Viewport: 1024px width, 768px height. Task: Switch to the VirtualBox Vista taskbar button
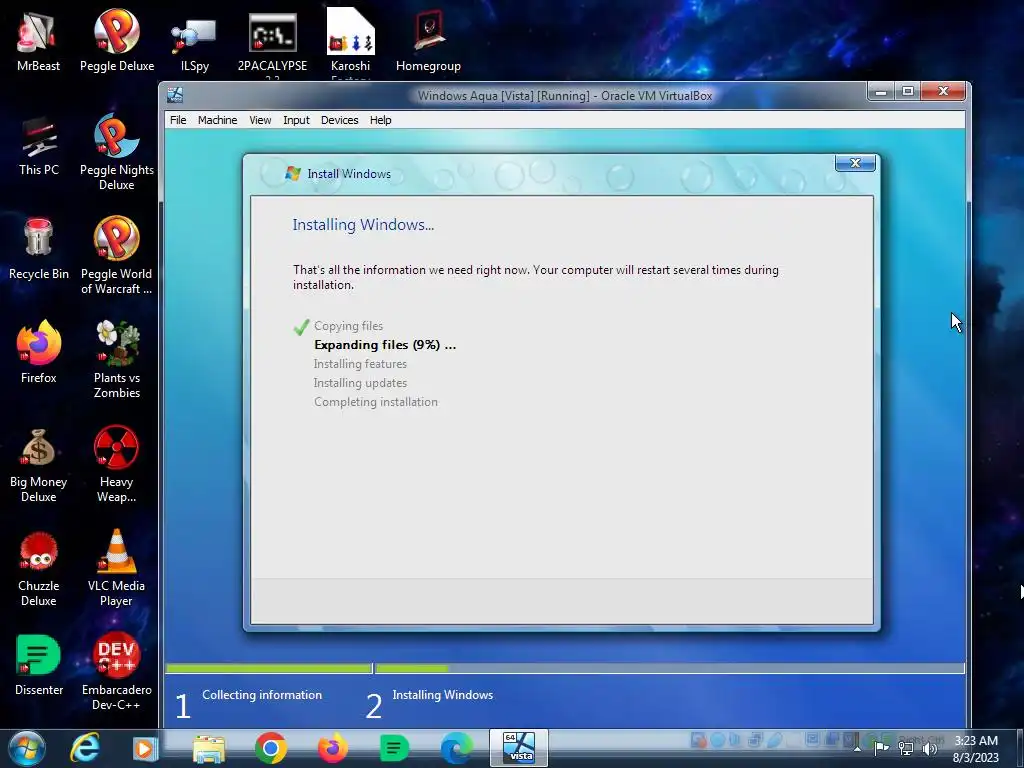519,748
